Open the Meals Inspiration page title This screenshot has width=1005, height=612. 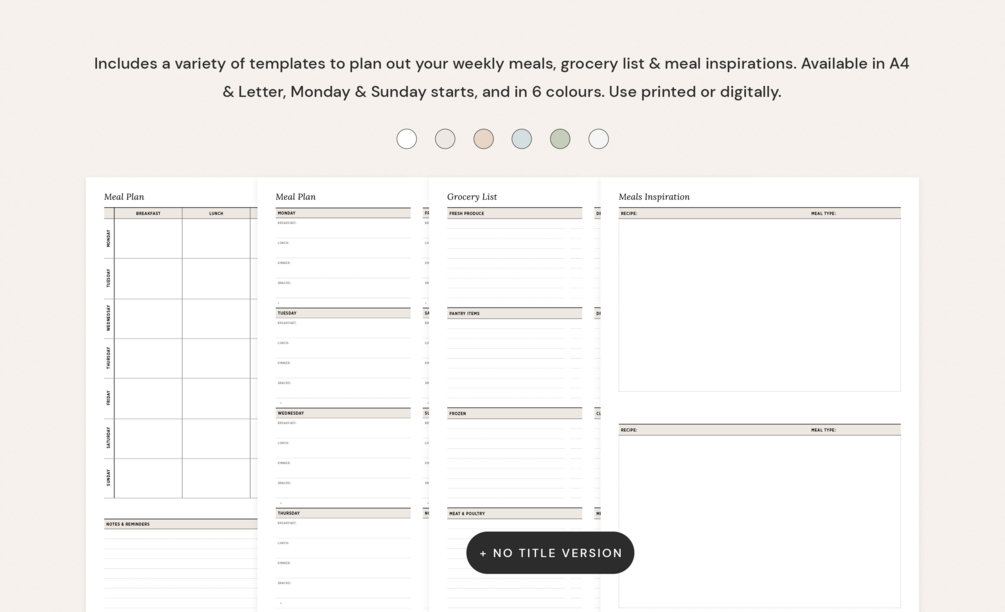[x=654, y=197]
